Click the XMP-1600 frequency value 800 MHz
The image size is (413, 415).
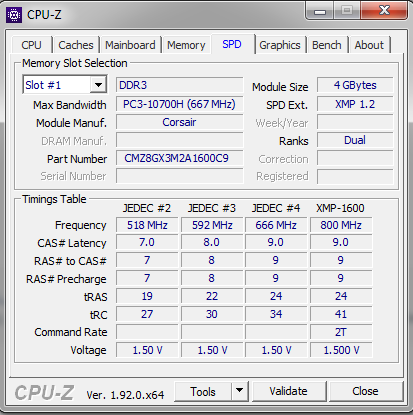(x=341, y=225)
